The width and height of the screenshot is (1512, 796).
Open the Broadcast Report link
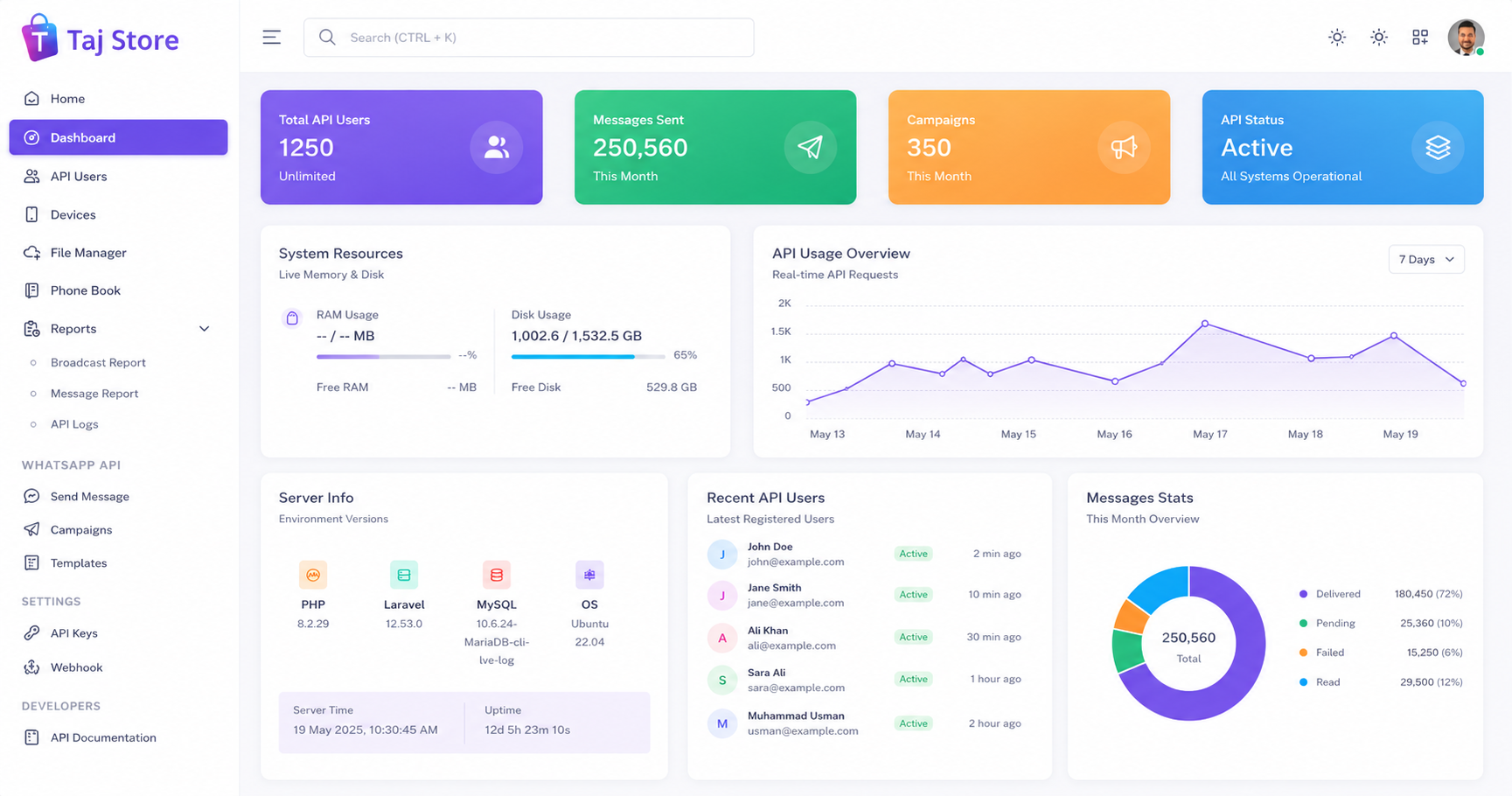pos(98,362)
